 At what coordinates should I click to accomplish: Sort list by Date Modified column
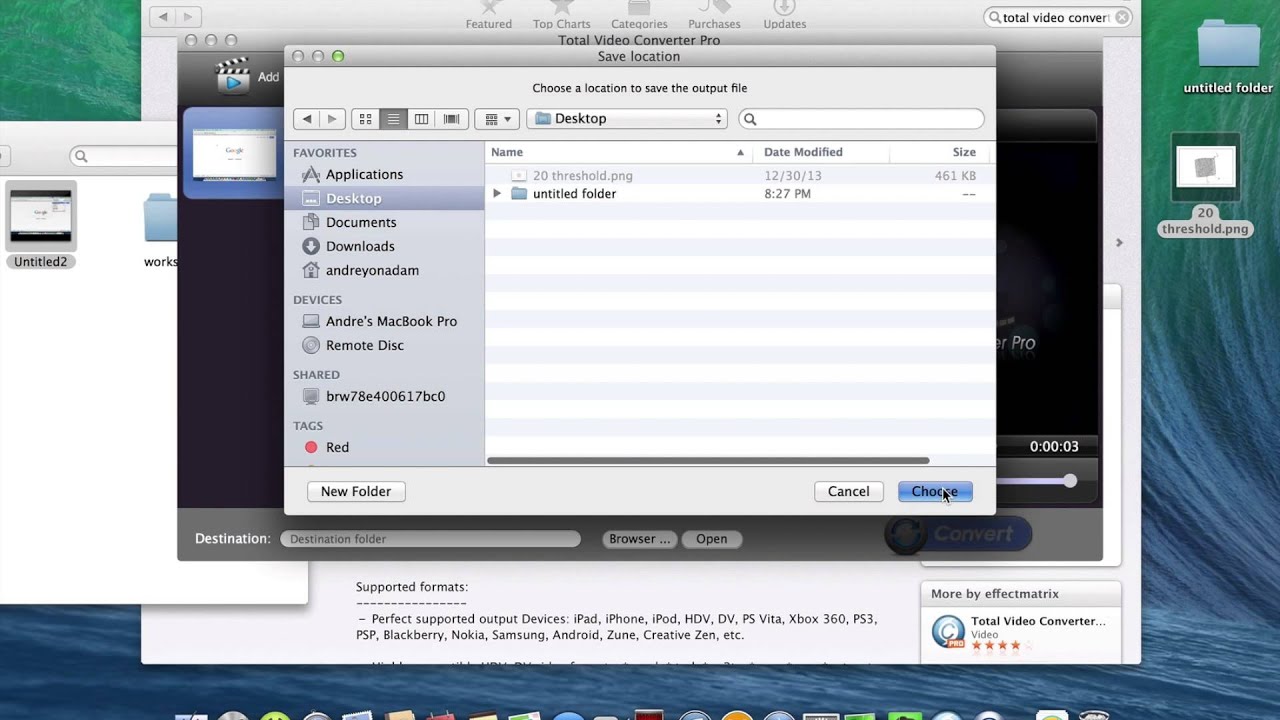point(821,152)
